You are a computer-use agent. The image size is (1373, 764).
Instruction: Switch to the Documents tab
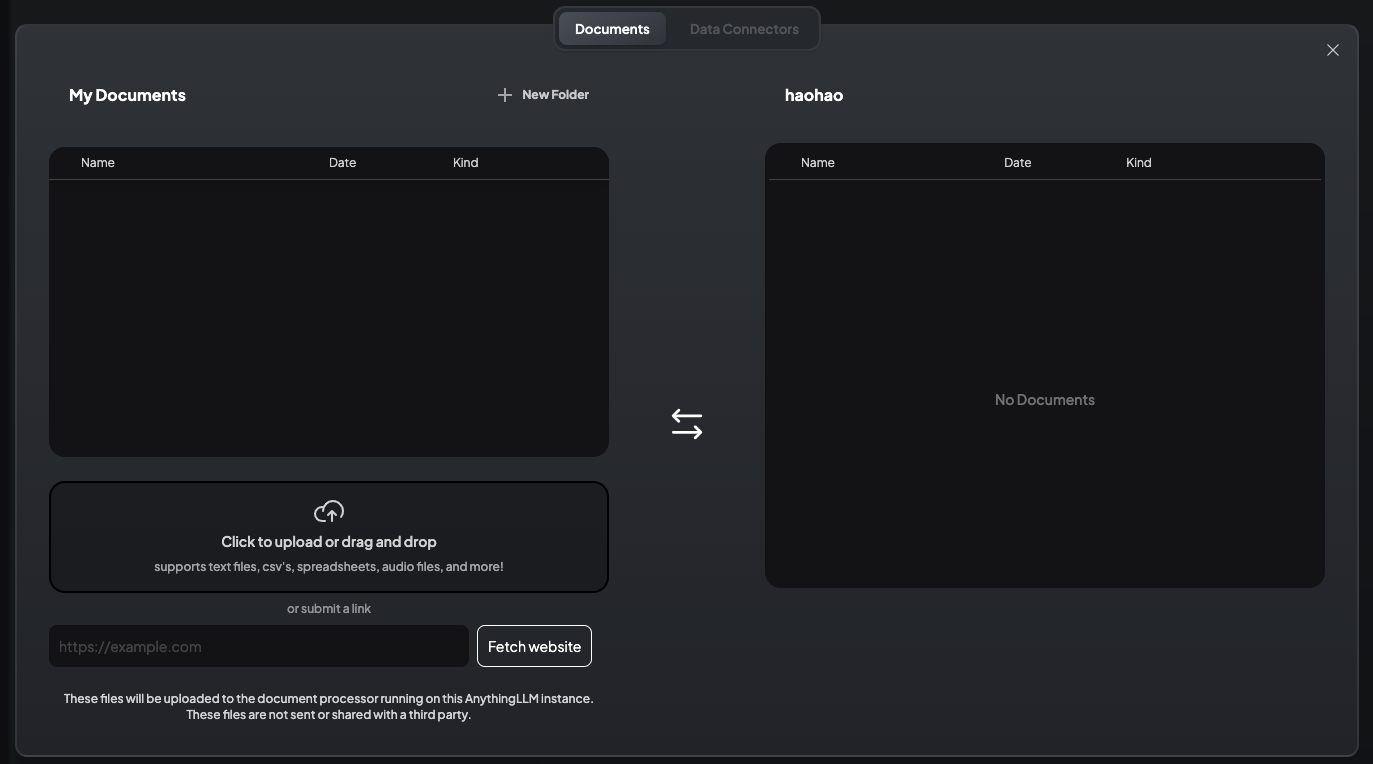(x=612, y=29)
